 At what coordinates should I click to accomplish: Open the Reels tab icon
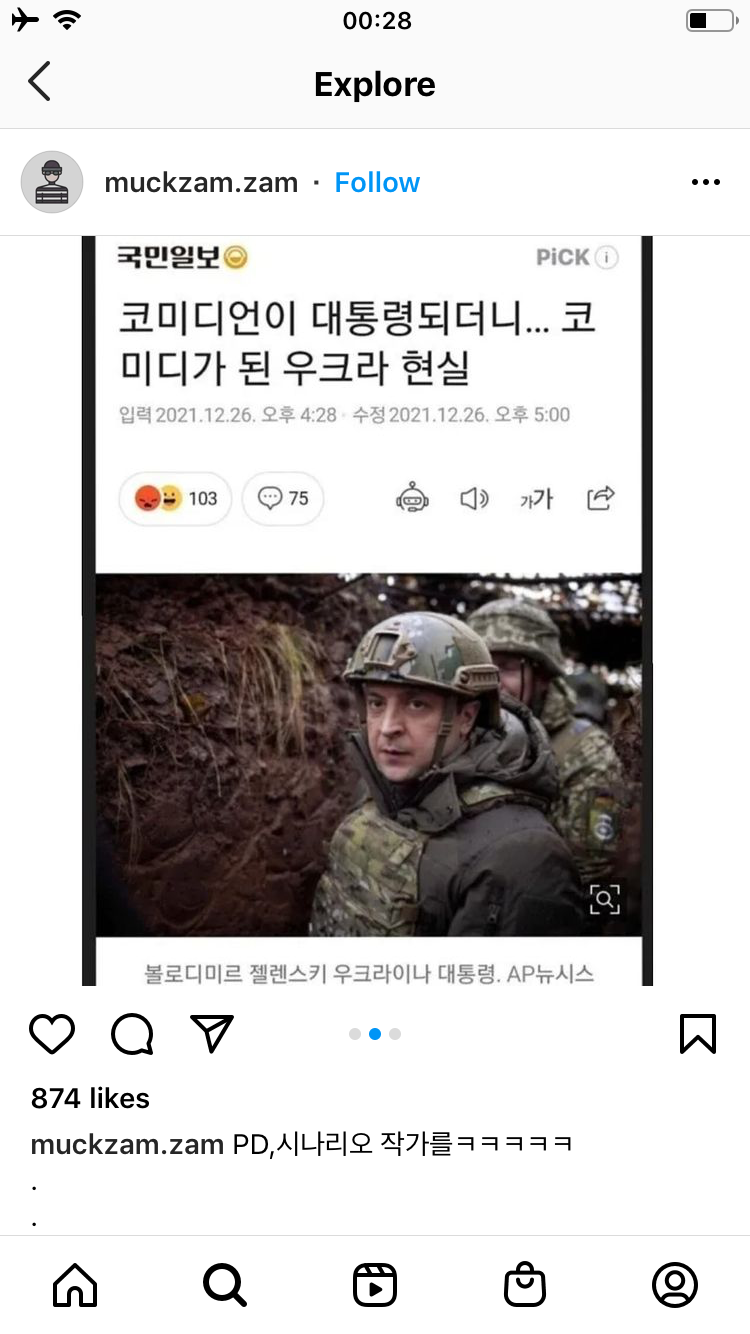(x=375, y=1285)
